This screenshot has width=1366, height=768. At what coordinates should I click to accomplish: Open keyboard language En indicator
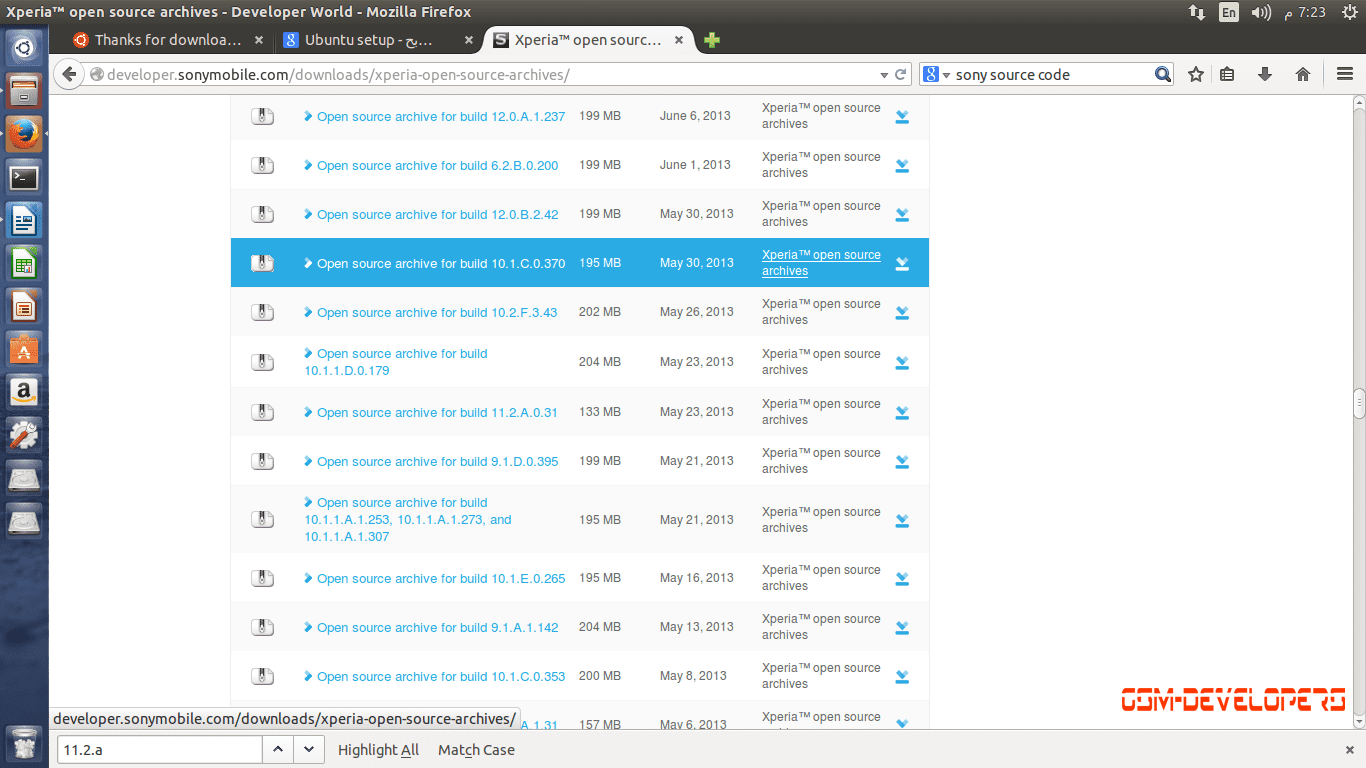click(x=1229, y=12)
